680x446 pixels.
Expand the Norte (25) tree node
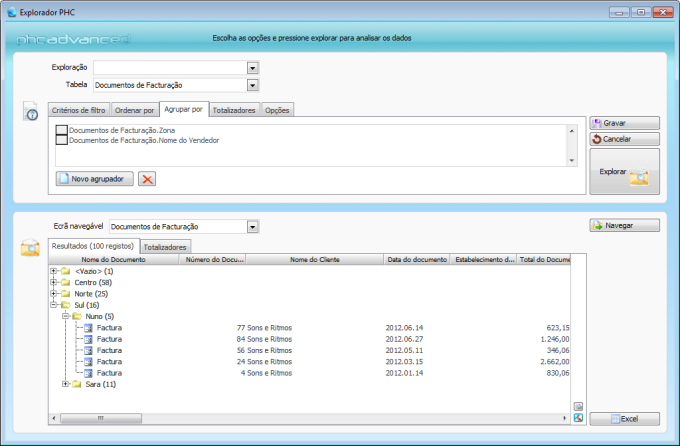tap(53, 294)
